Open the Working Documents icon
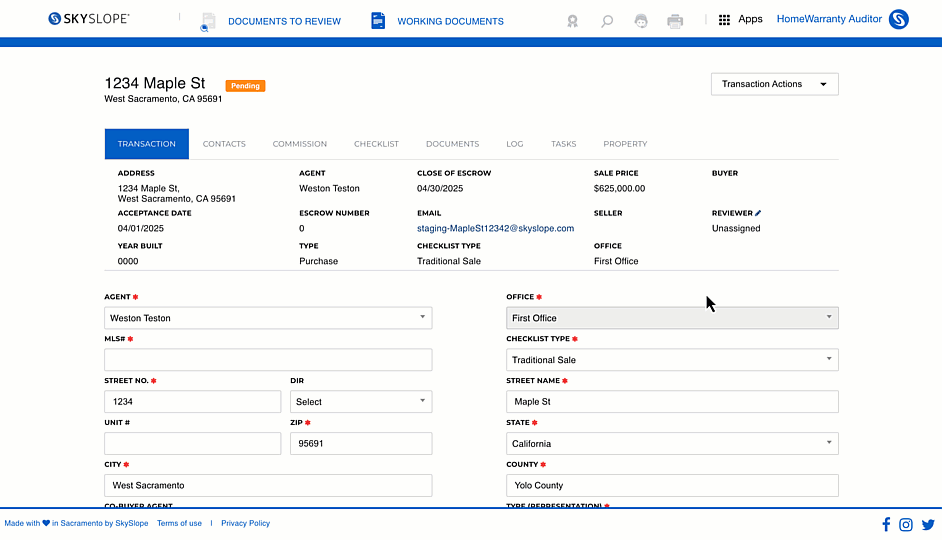Image resolution: width=942 pixels, height=540 pixels. pyautogui.click(x=378, y=20)
